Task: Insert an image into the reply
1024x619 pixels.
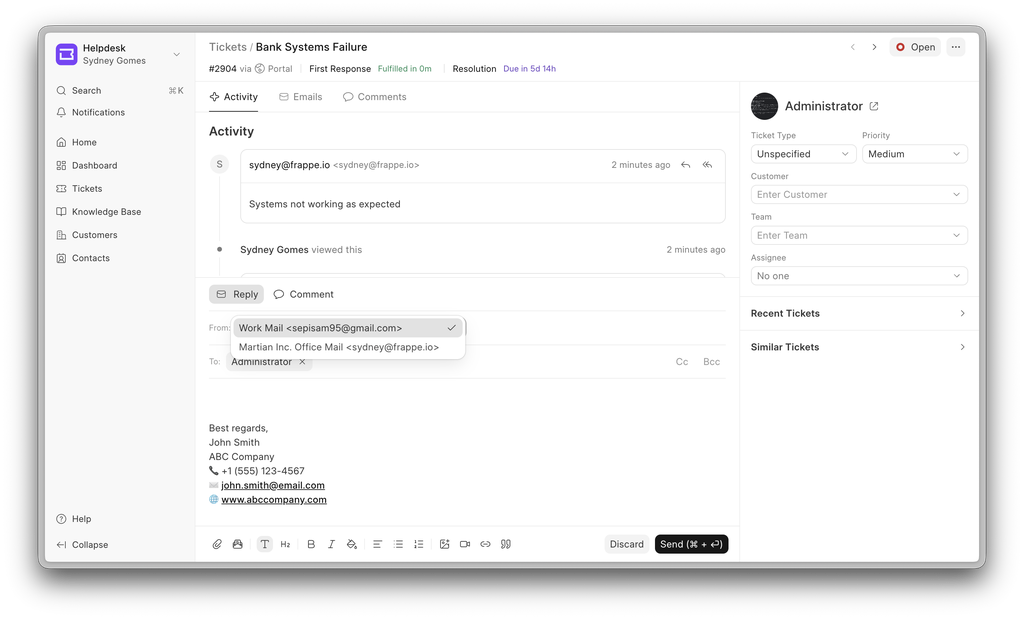Action: [444, 544]
